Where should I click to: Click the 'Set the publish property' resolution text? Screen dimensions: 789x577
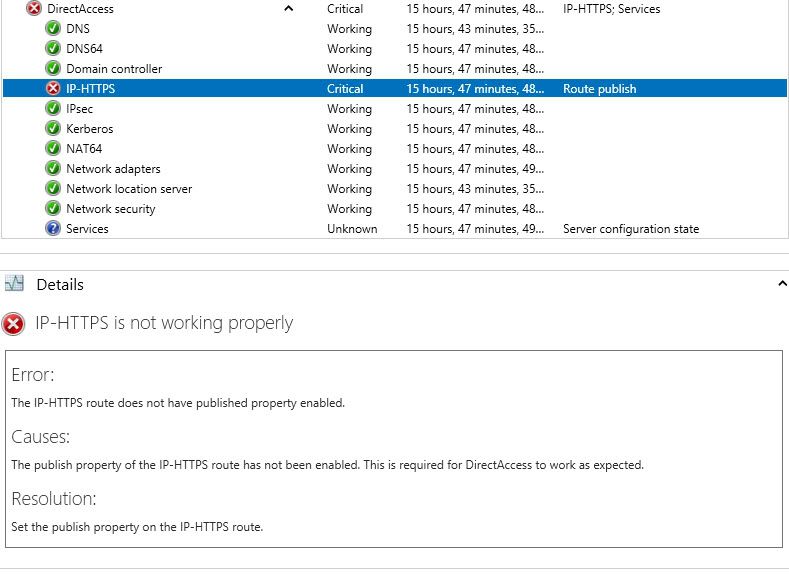point(137,527)
